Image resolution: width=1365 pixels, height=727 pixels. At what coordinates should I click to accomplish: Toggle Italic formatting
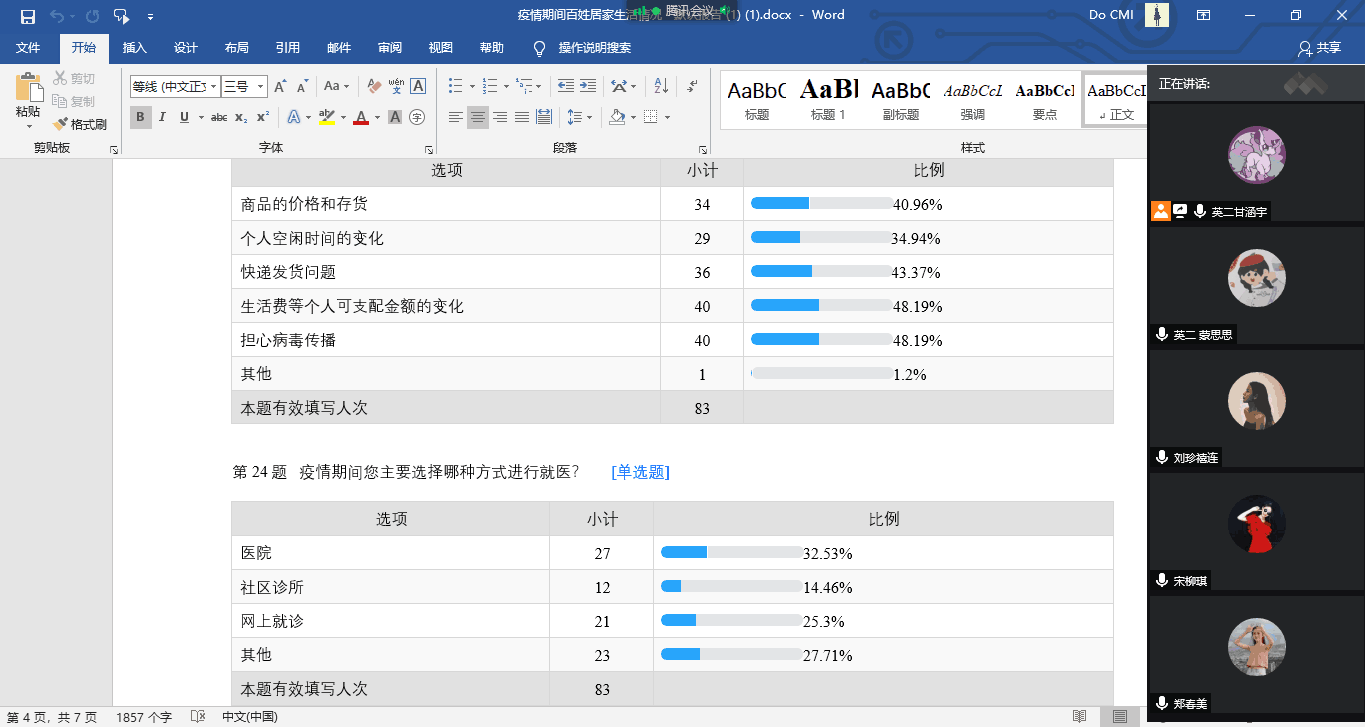(163, 117)
